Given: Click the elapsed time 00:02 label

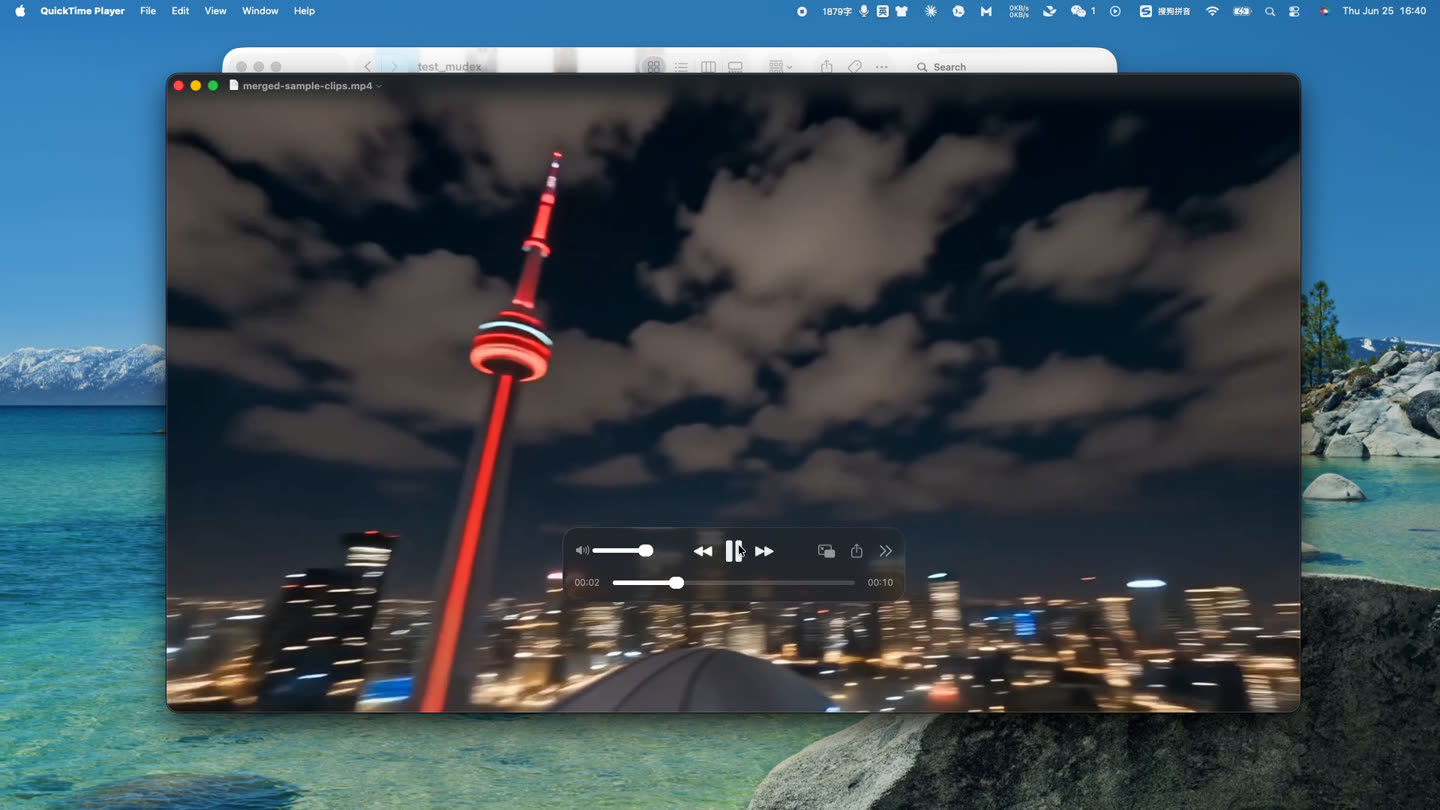Looking at the screenshot, I should click(587, 583).
